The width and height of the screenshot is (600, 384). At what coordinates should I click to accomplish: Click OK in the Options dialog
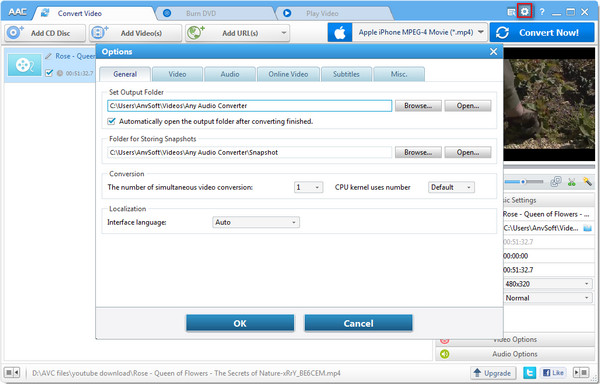click(240, 323)
